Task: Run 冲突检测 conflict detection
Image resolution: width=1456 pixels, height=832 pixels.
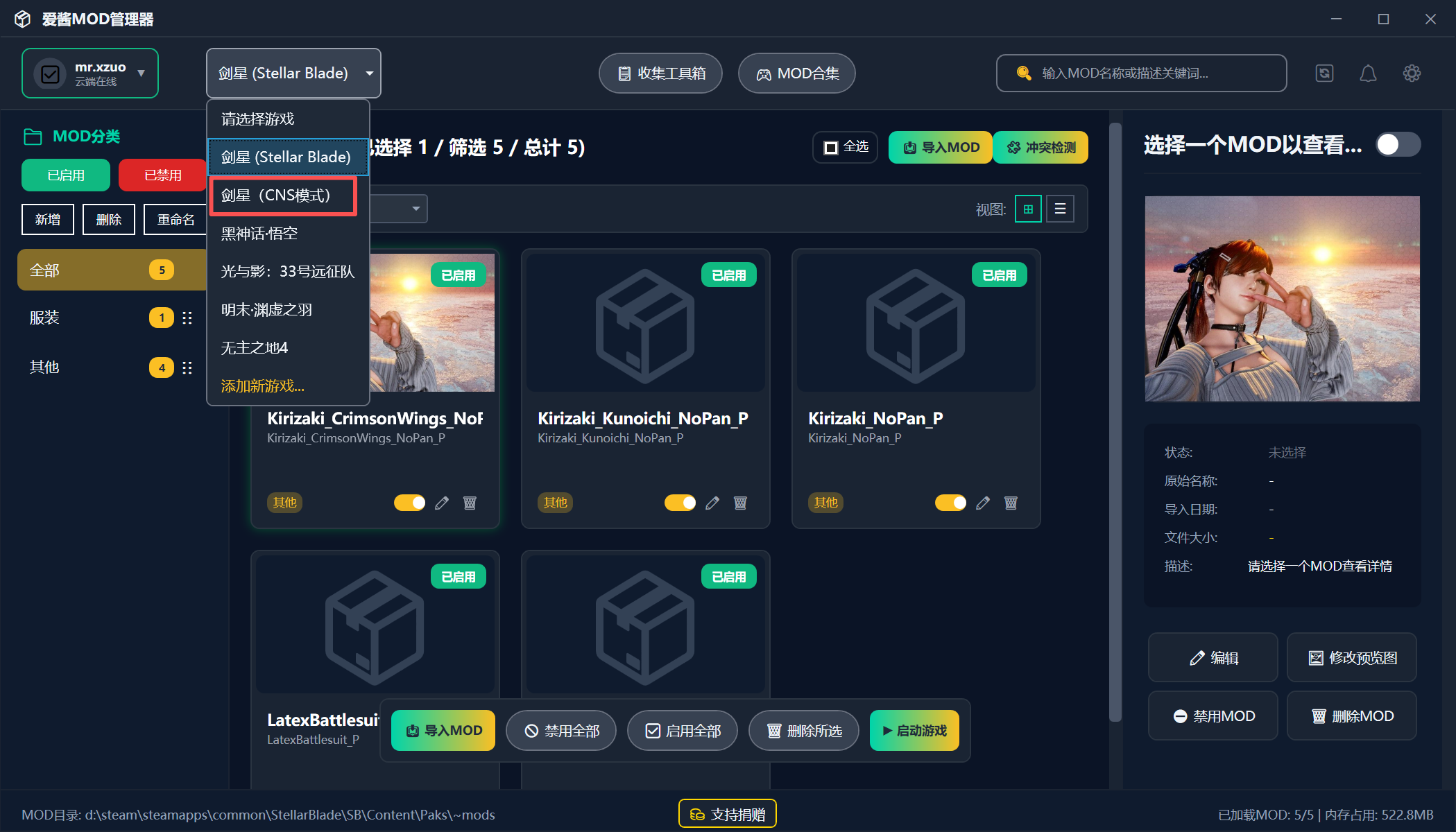Action: coord(1040,147)
